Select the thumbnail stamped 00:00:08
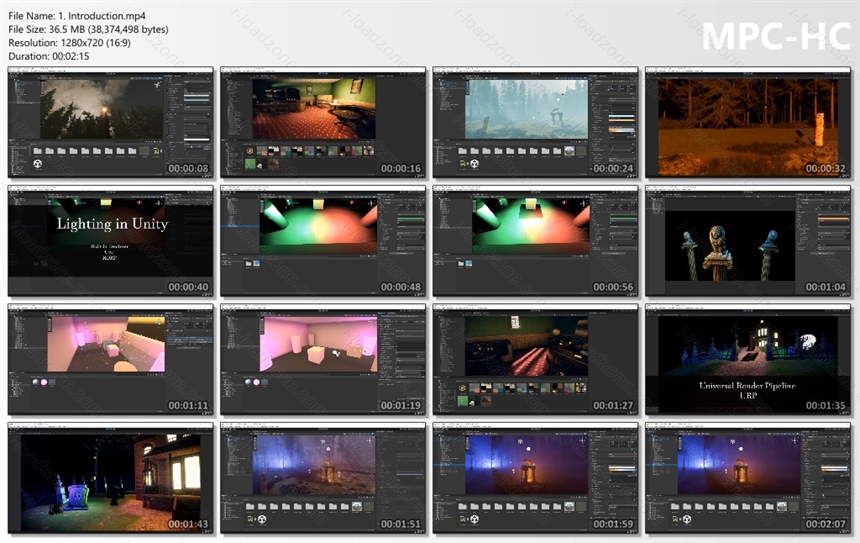Image resolution: width=860 pixels, height=543 pixels. pos(110,122)
